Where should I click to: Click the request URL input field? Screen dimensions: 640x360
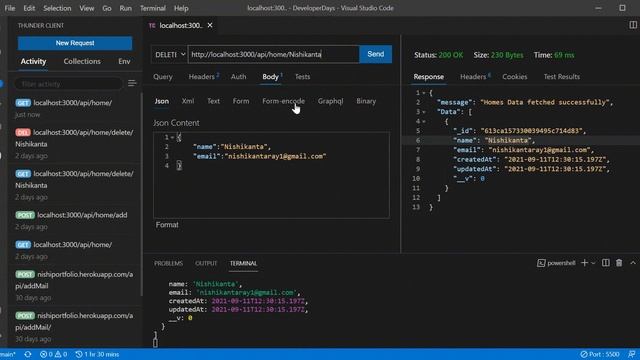273,54
